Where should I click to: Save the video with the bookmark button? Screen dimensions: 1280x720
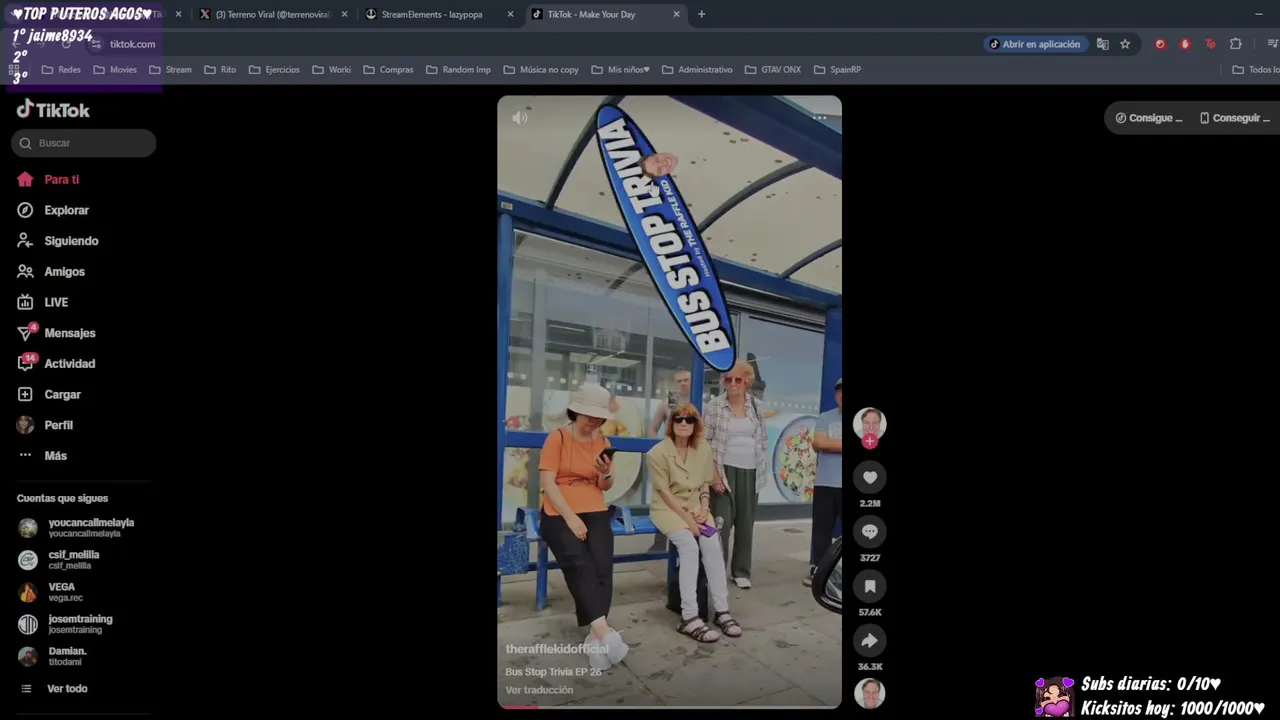(870, 586)
